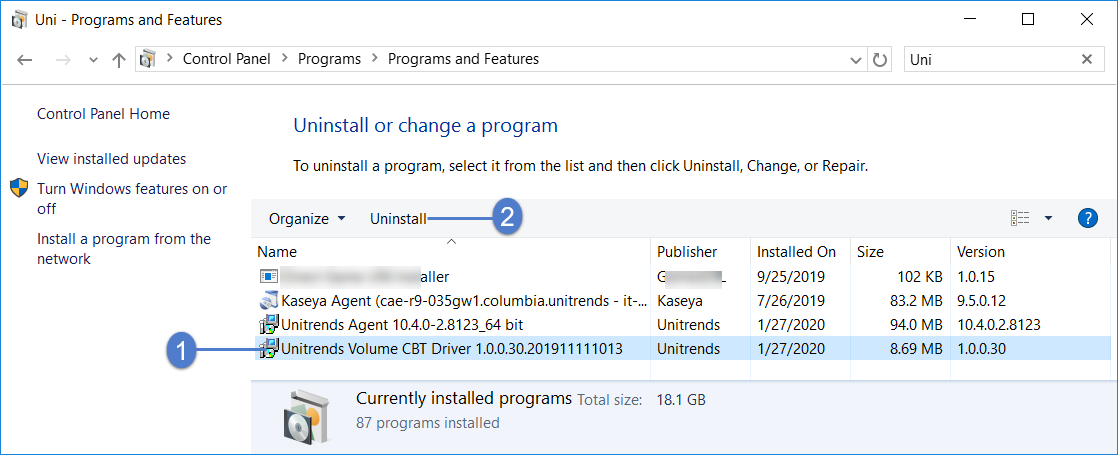
Task: Open Help with the question mark icon
Action: [1087, 218]
